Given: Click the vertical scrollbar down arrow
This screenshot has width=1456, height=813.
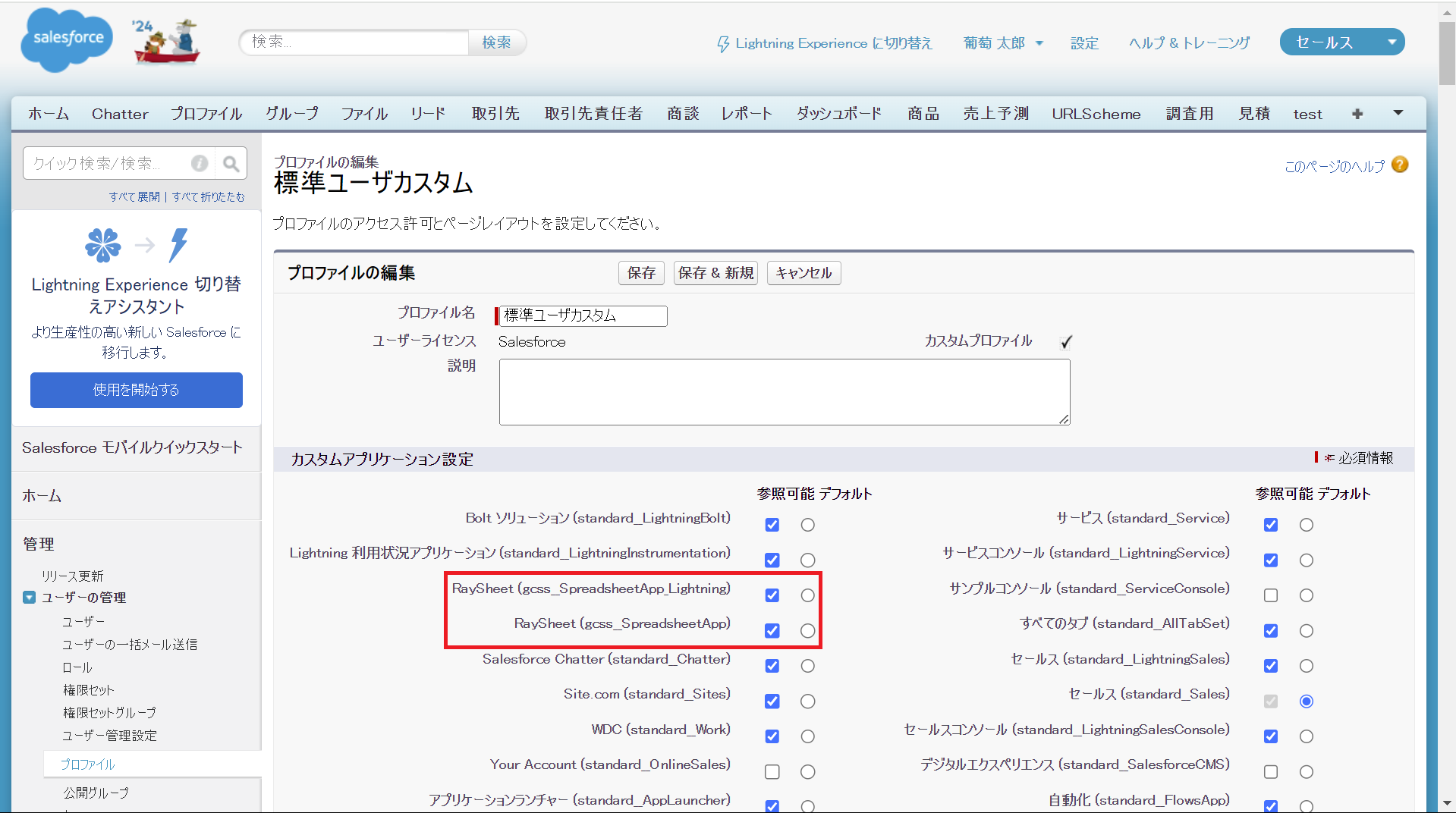Looking at the screenshot, I should click(1447, 802).
